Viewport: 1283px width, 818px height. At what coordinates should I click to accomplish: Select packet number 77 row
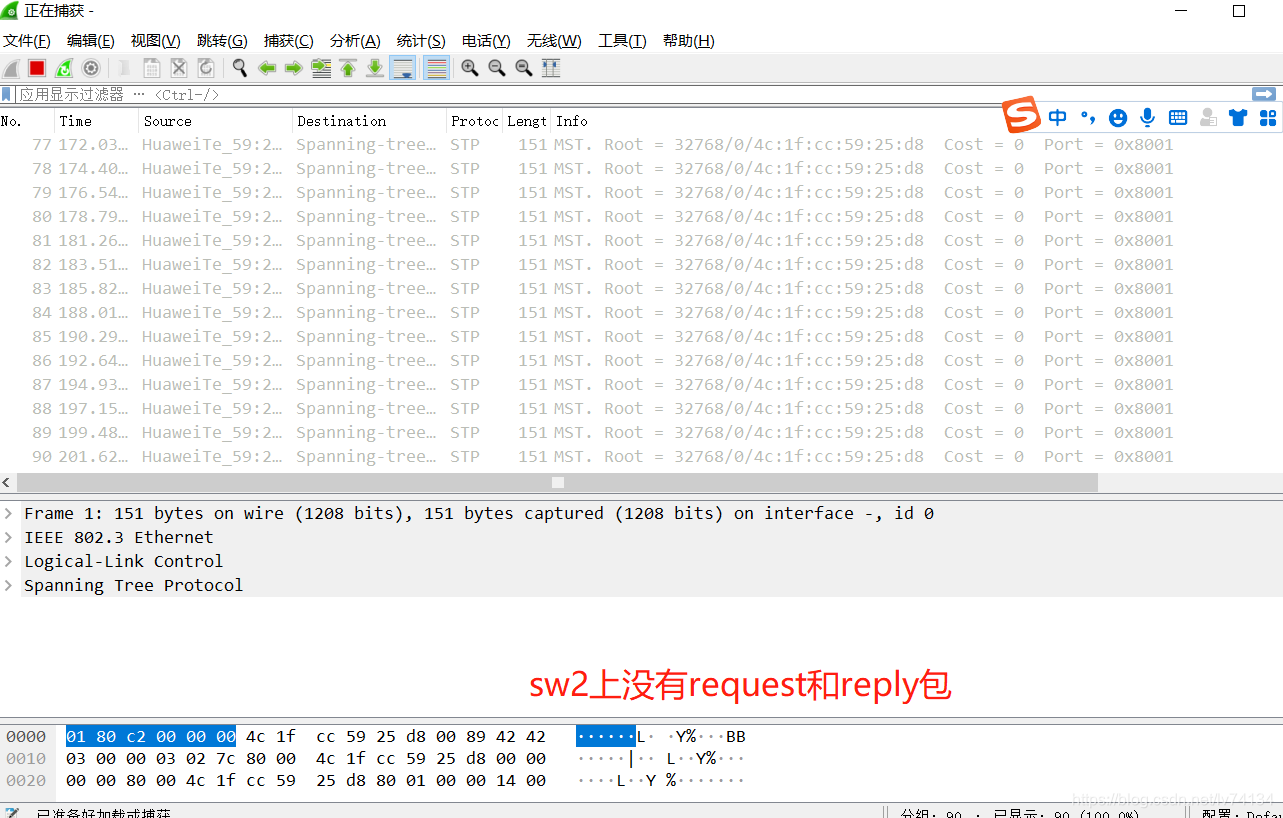[x=641, y=144]
